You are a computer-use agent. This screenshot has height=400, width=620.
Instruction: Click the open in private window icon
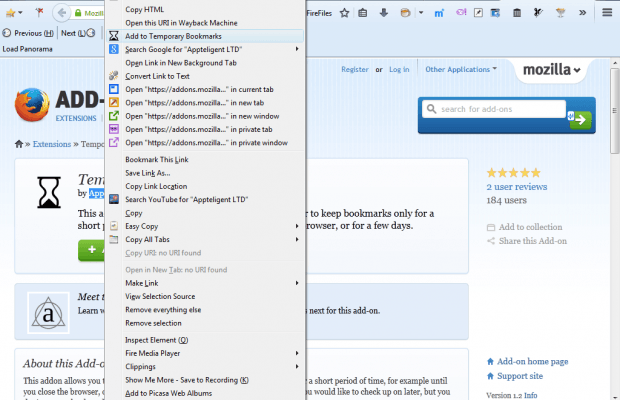pyautogui.click(x=113, y=142)
